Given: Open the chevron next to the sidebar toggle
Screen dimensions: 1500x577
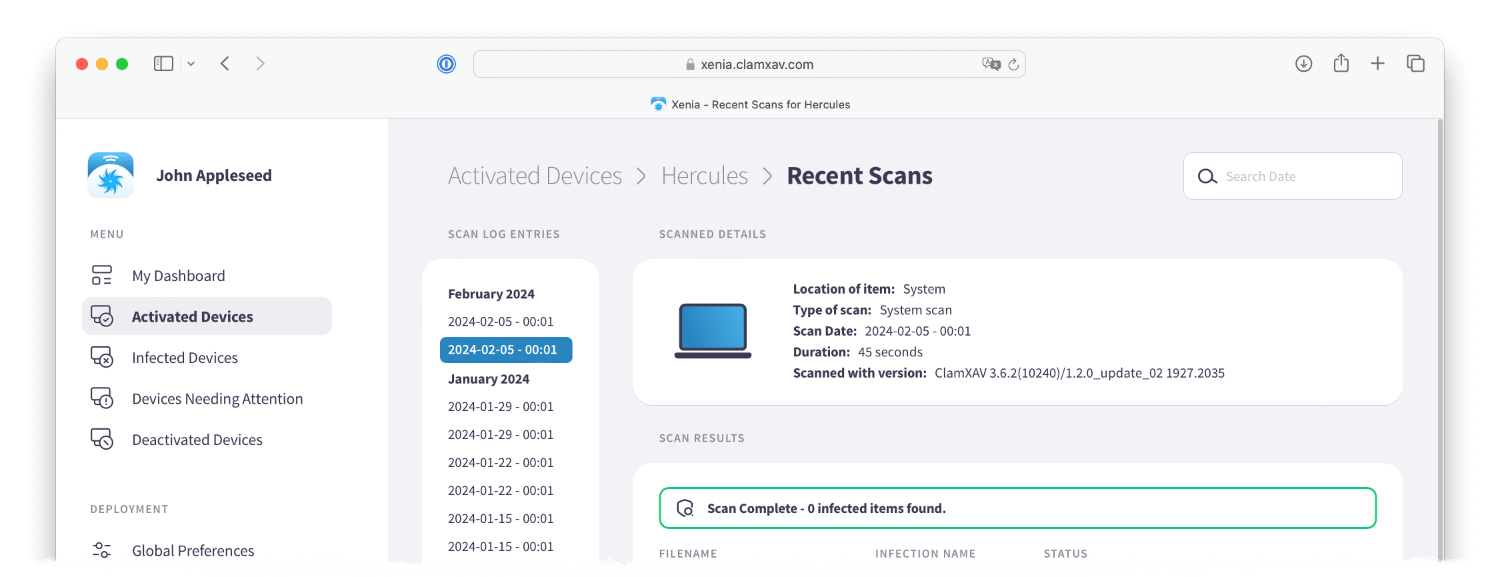Looking at the screenshot, I should 189,63.
